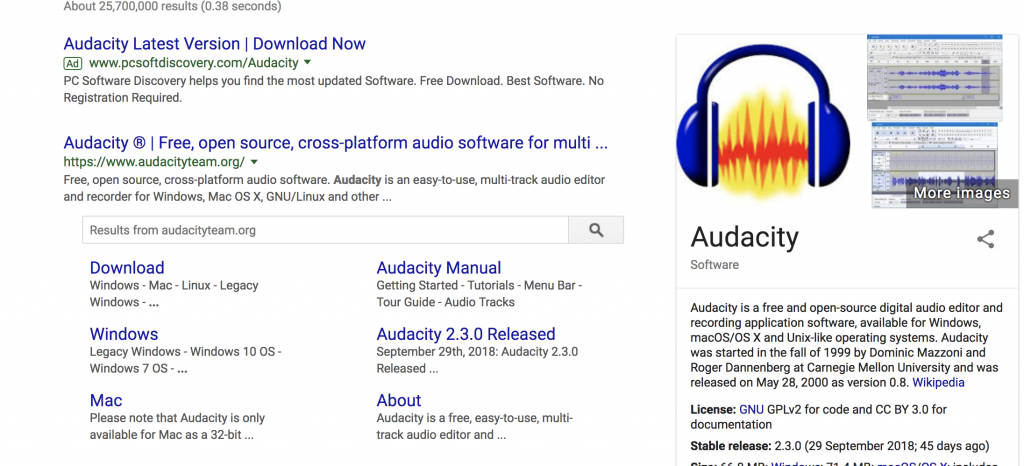Screen dimensions: 1024x466
Task: Open Audacity 2.3.0 Released sitelink
Action: 466,334
